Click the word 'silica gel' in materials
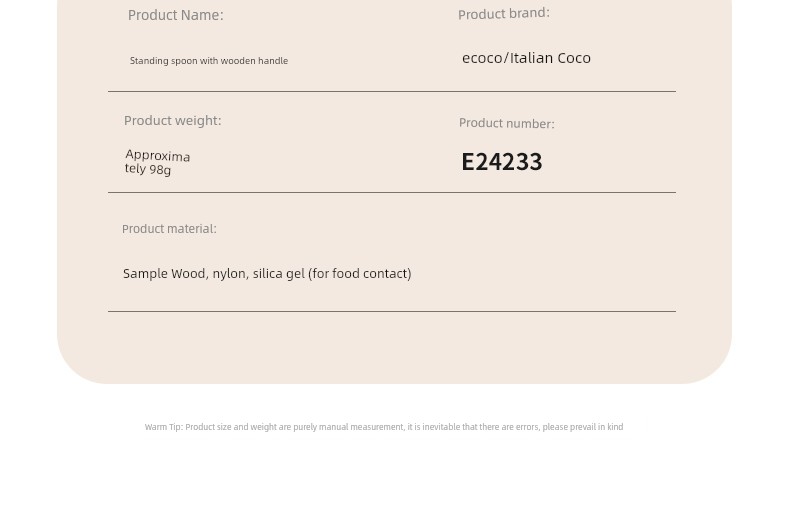 click(x=279, y=274)
